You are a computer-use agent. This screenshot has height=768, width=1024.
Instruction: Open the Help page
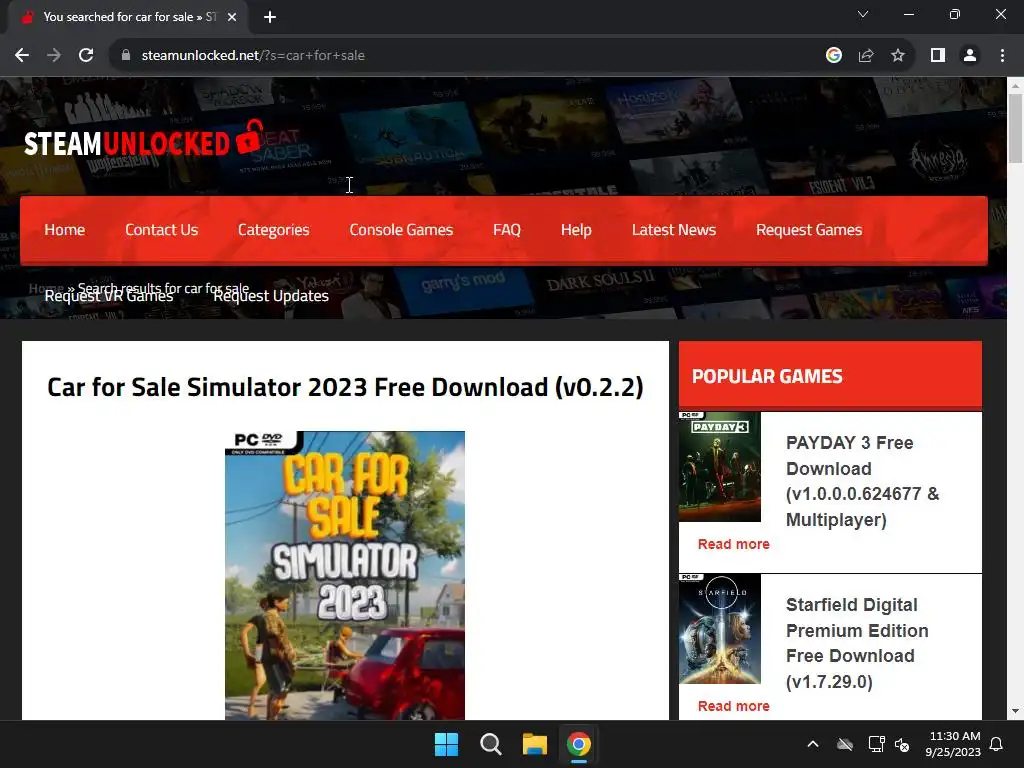(576, 230)
